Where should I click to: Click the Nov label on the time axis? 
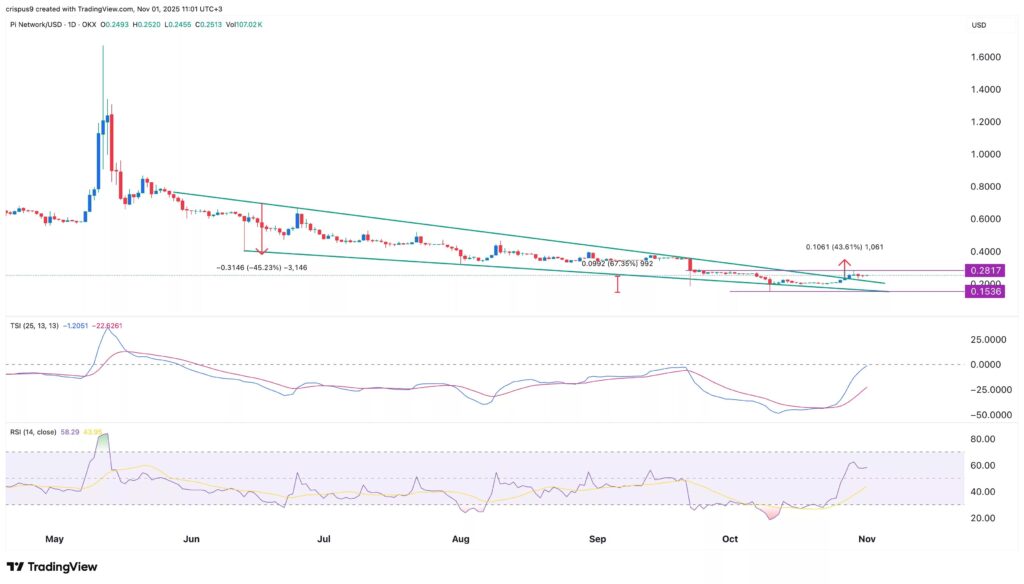[x=865, y=538]
